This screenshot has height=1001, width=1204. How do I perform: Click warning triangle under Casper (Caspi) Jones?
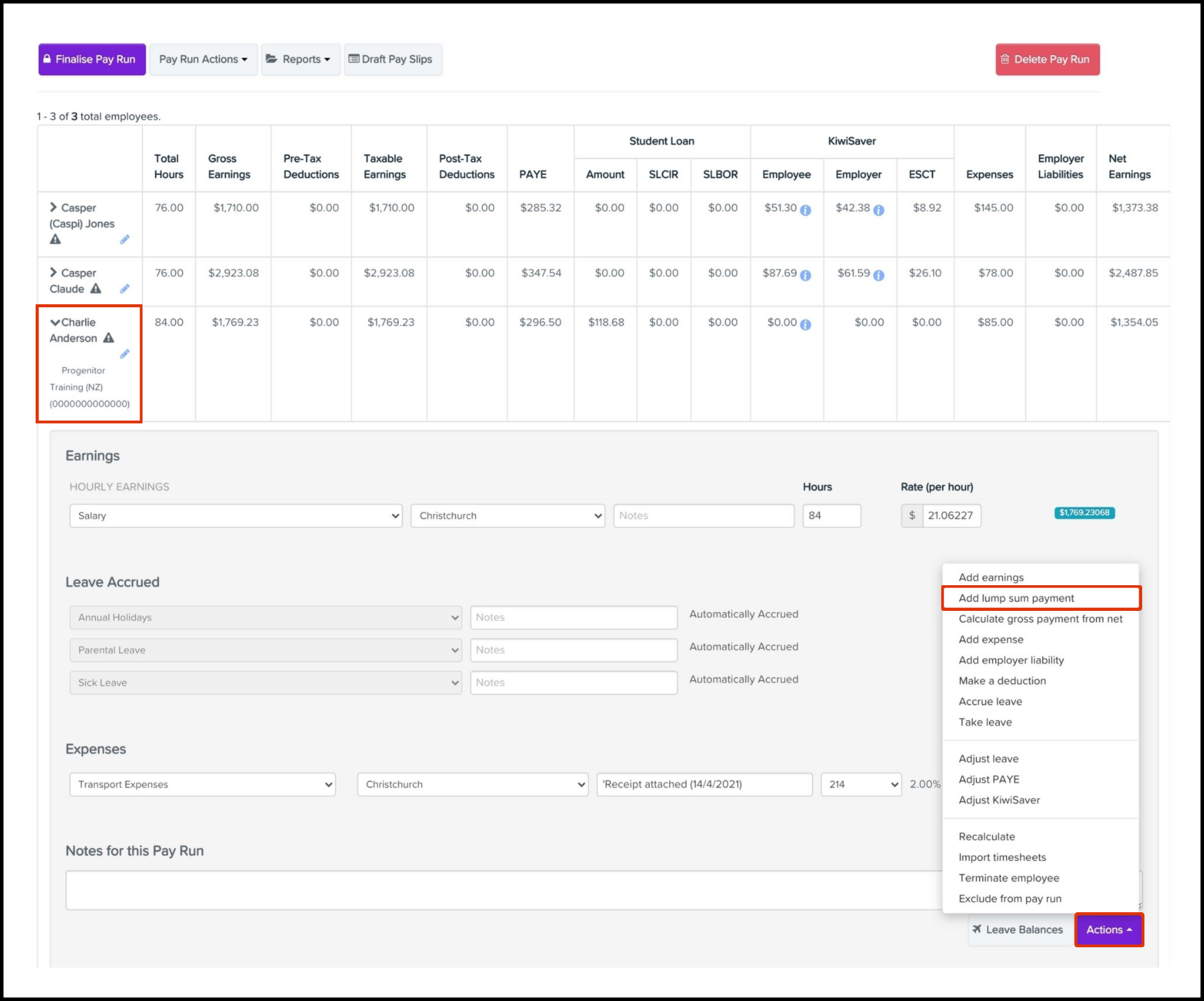pos(55,239)
